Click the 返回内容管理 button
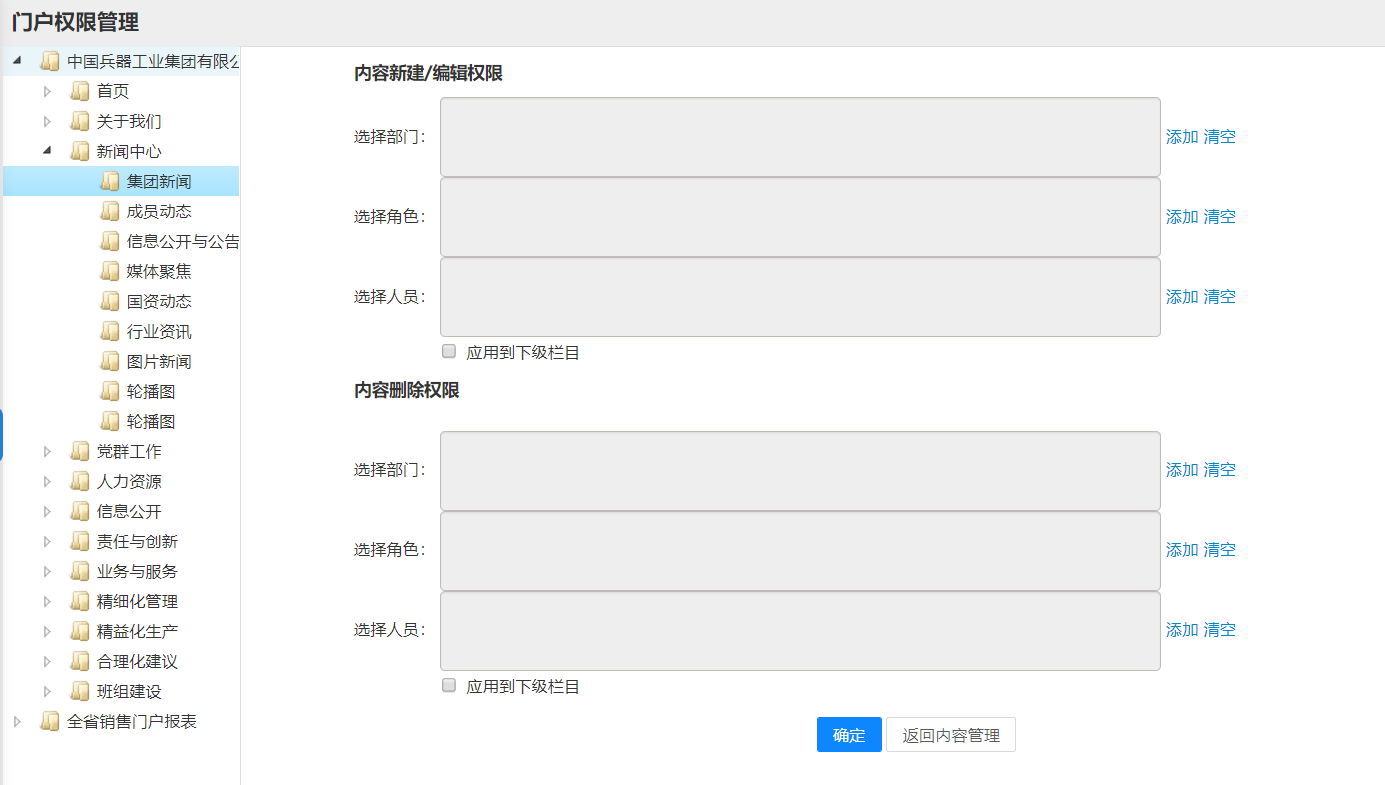The width and height of the screenshot is (1385, 785). [x=951, y=735]
